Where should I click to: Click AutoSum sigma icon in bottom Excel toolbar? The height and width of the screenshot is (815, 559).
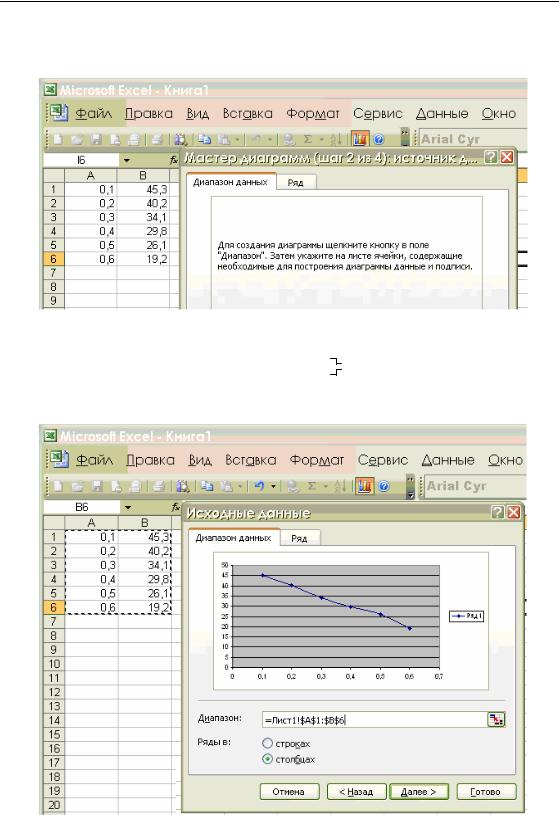coord(311,487)
